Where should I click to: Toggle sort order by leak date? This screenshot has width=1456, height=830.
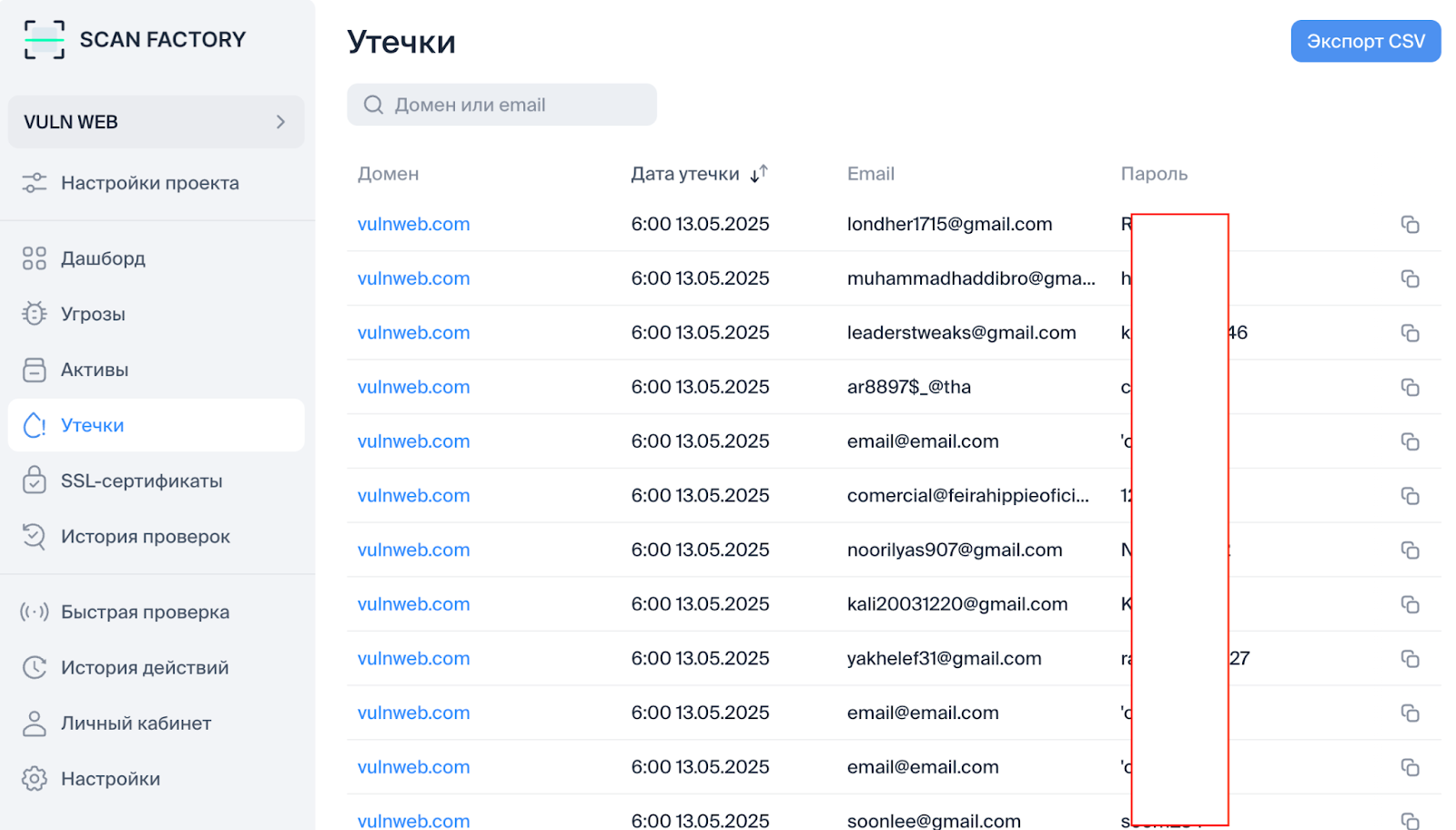point(759,174)
